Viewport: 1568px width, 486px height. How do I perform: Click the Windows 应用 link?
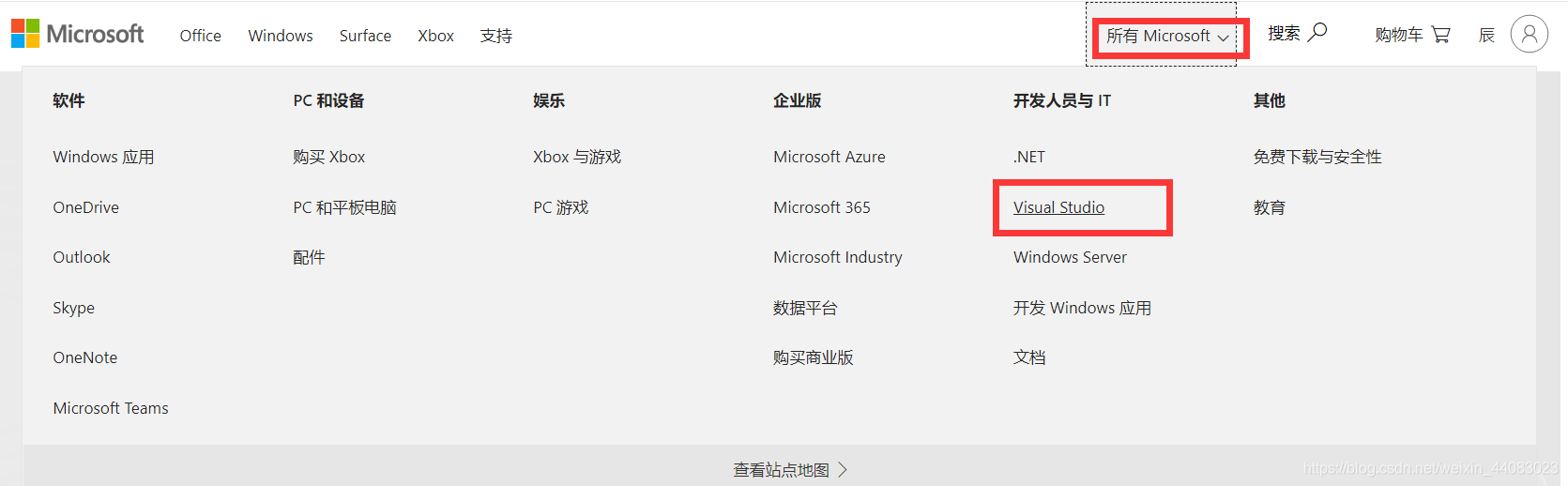[103, 157]
